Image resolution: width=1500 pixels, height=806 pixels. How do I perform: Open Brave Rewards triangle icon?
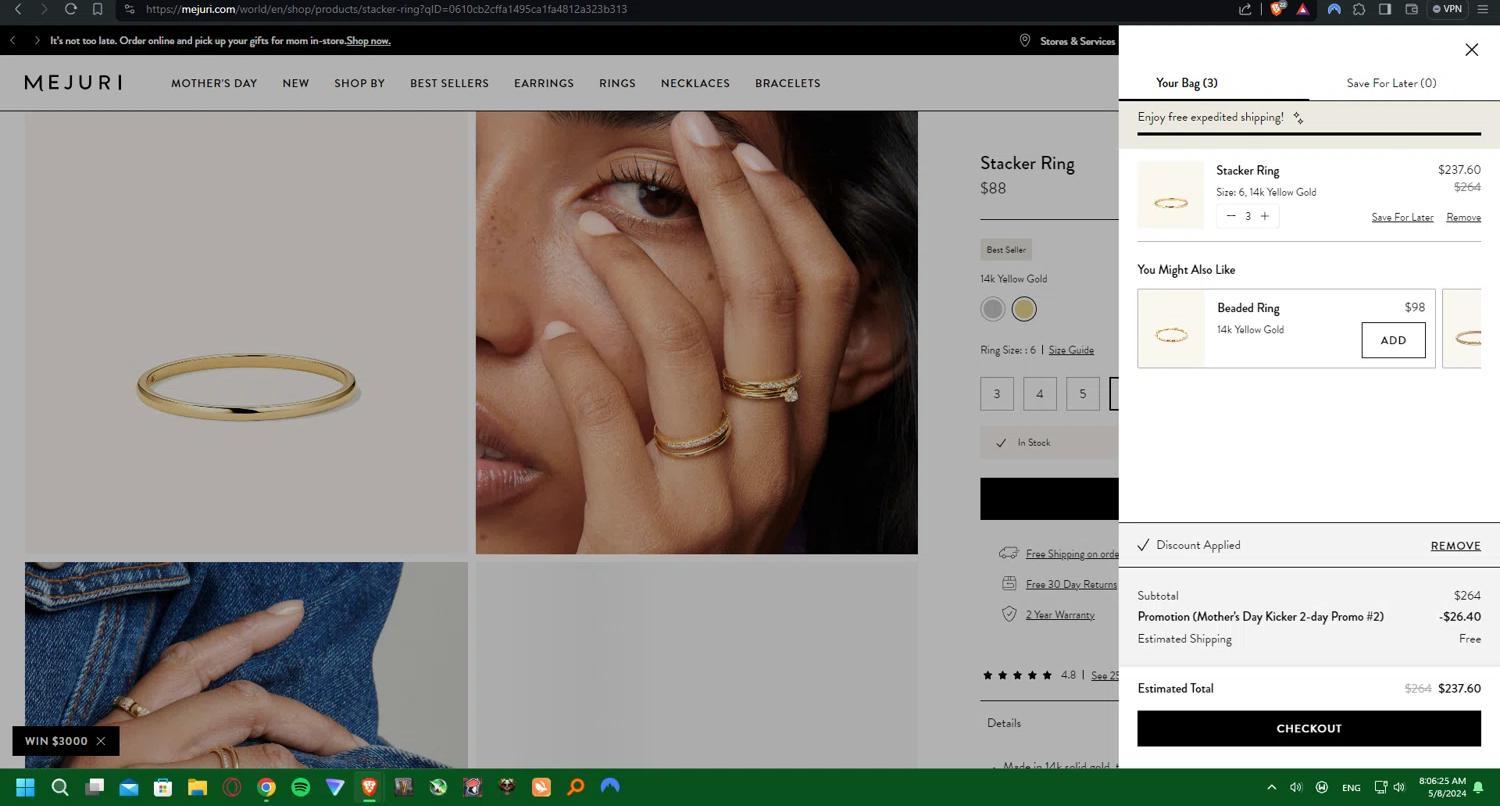pos(1303,9)
